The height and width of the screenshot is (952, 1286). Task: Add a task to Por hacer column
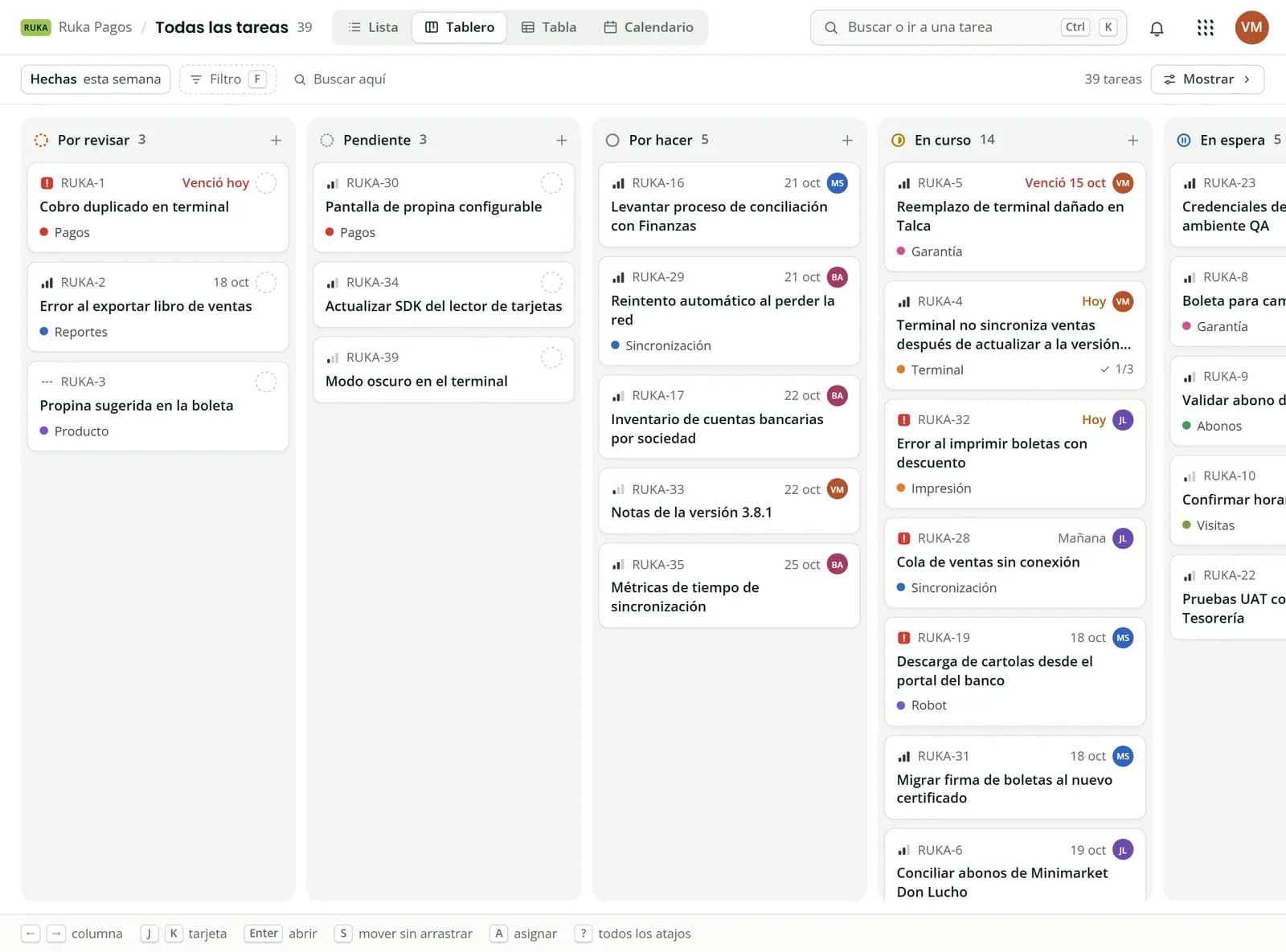[x=847, y=140]
